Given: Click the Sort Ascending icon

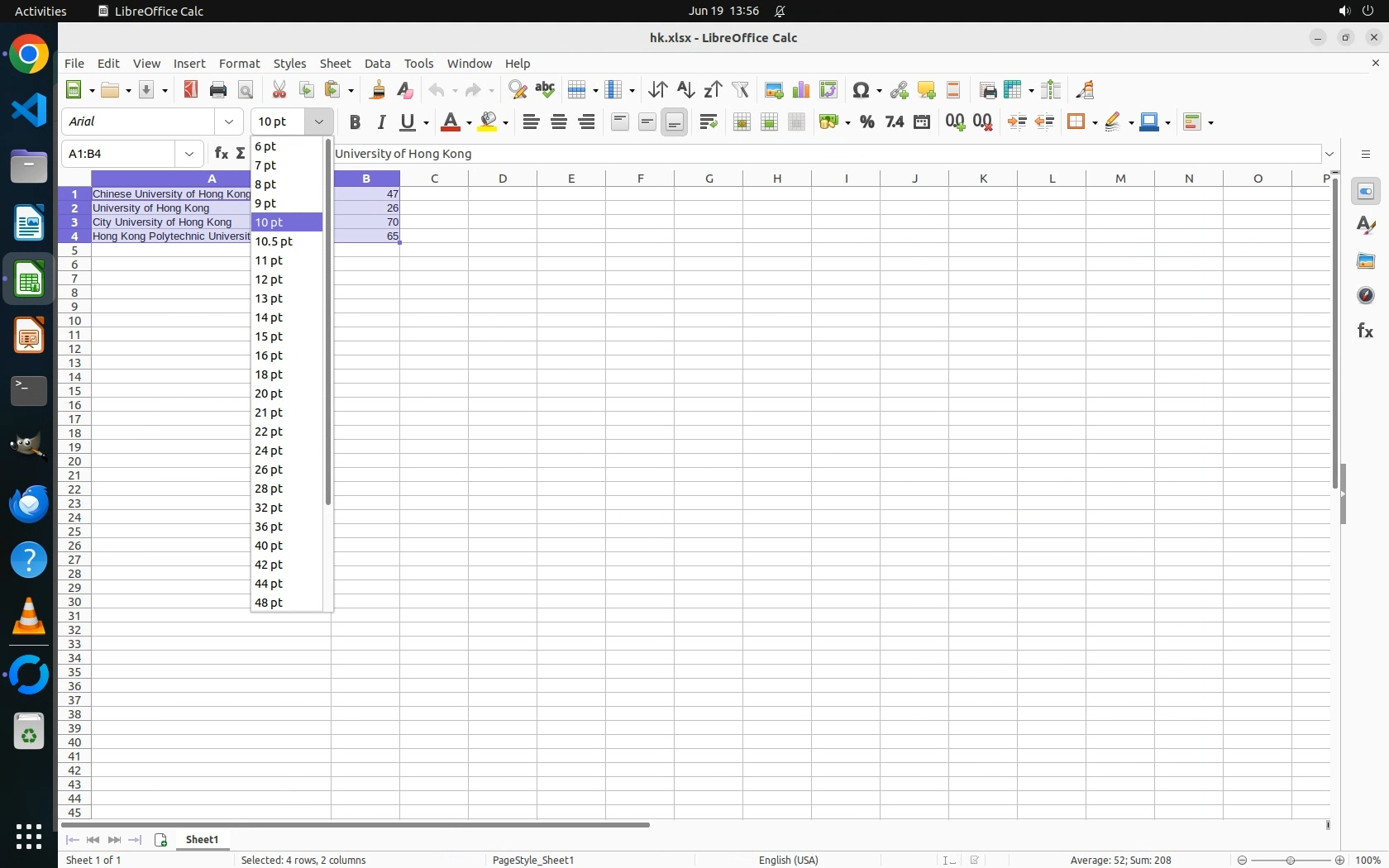Looking at the screenshot, I should 685,90.
